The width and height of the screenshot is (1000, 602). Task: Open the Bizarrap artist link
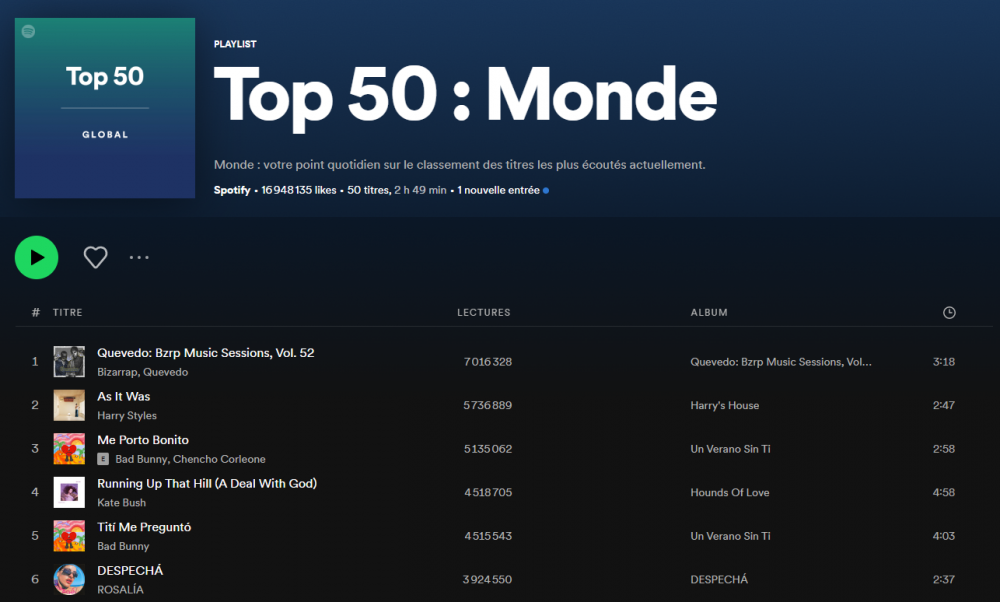coord(117,372)
